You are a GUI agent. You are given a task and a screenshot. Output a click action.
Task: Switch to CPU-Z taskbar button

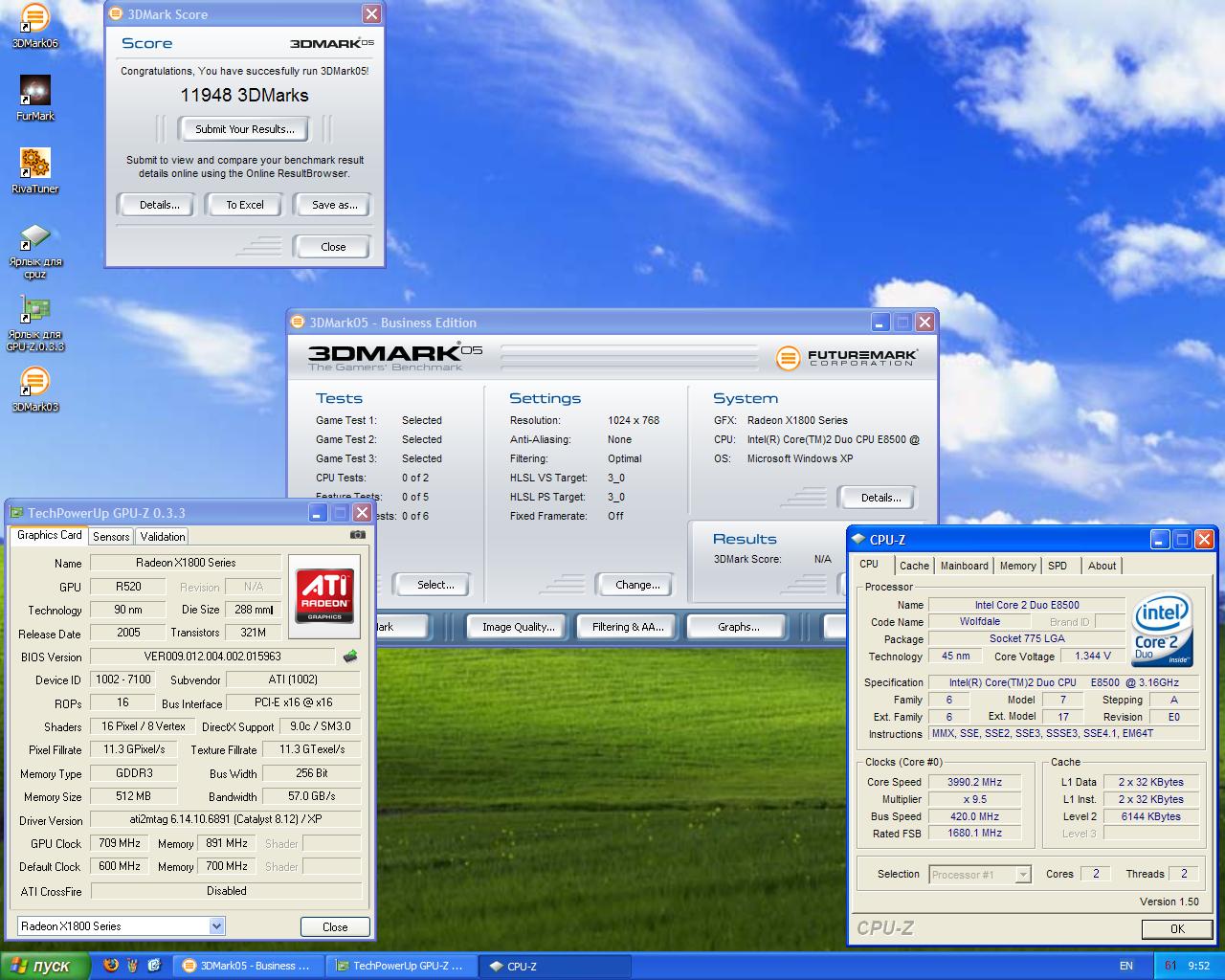(553, 966)
